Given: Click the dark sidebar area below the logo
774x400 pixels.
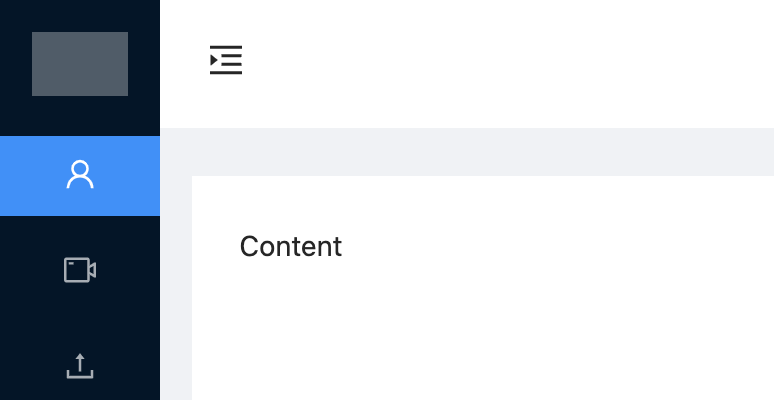Looking at the screenshot, I should point(80,116).
